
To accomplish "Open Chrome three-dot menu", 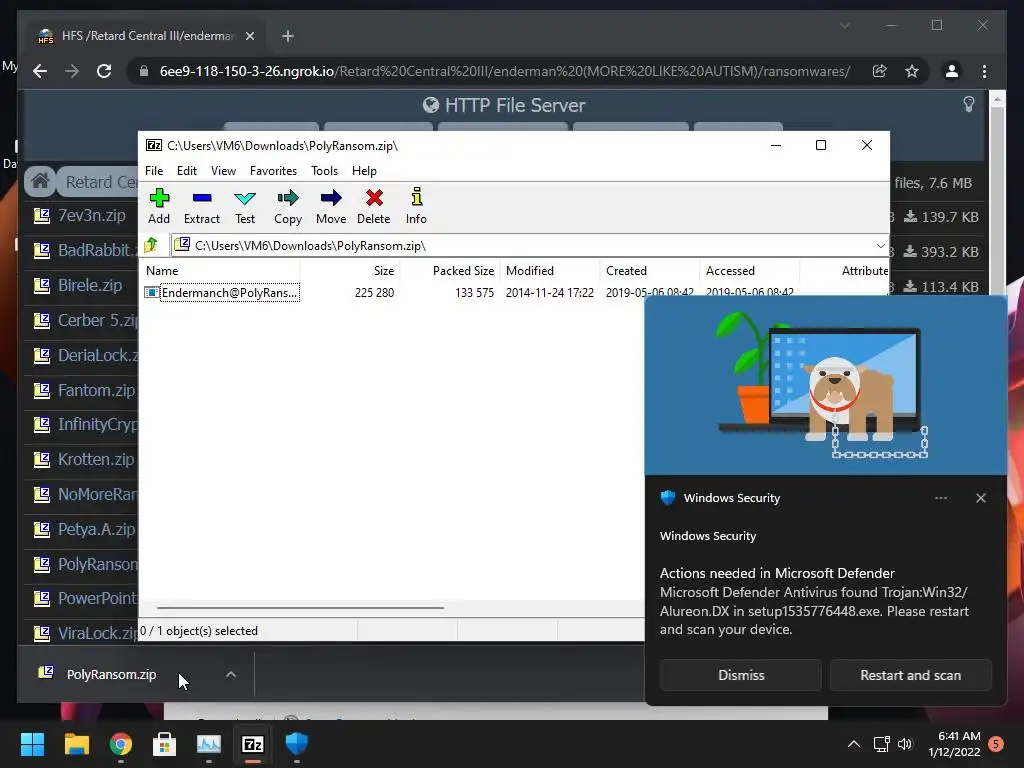I will 984,71.
